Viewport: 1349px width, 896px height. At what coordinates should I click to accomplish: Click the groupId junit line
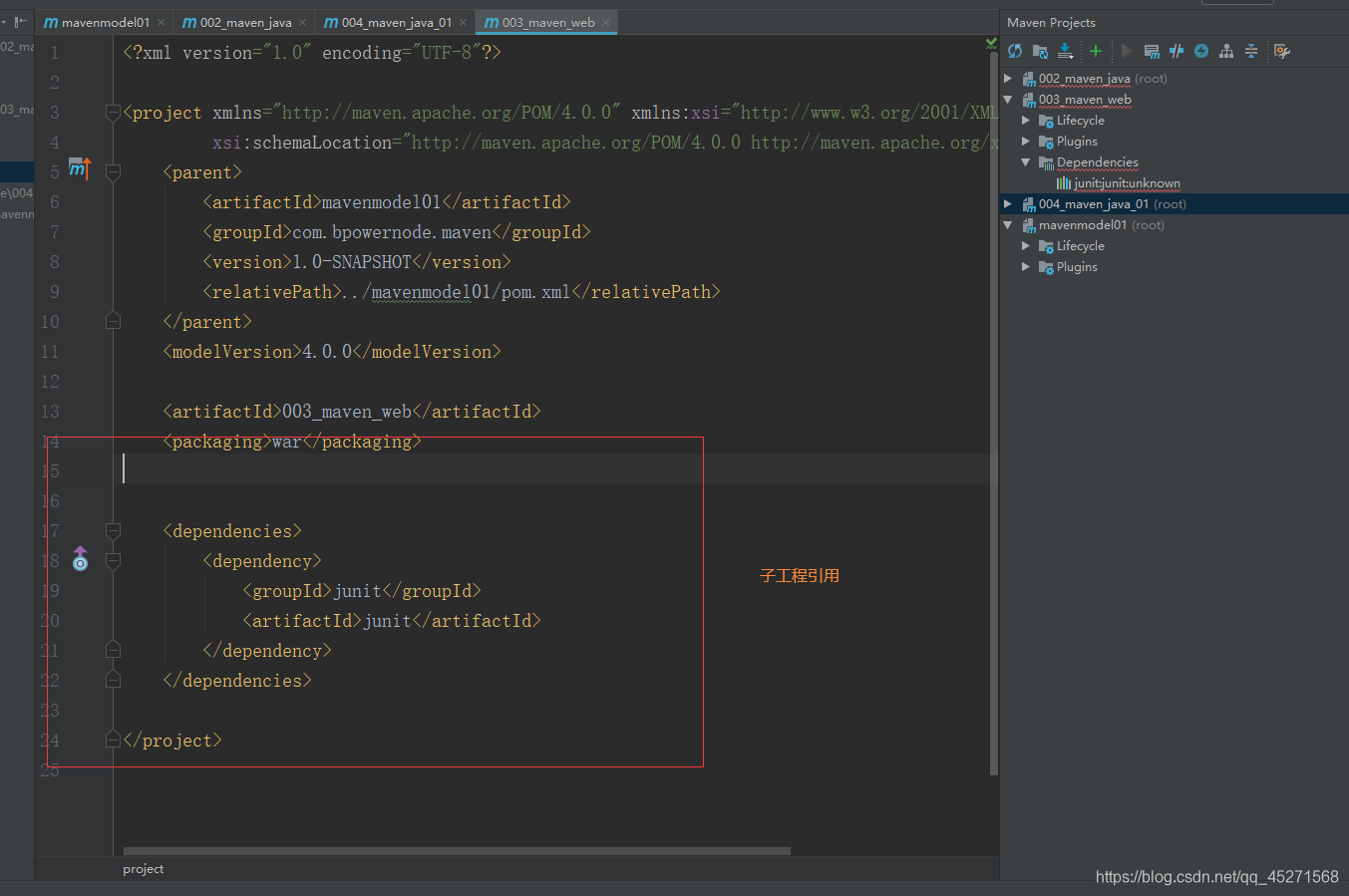coord(362,591)
